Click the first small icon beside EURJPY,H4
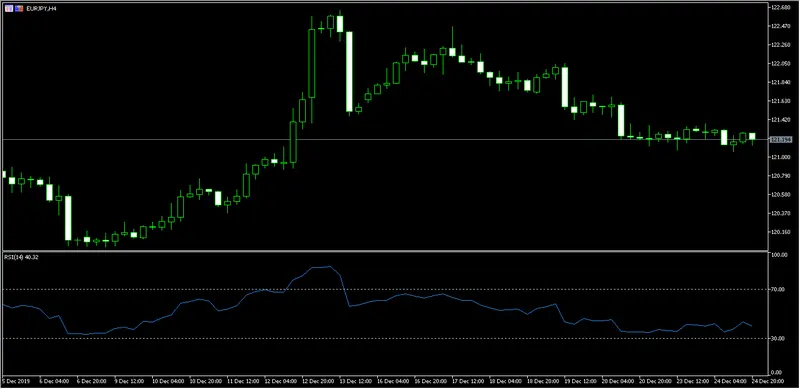Screen dimensions: 800x389 (9, 8)
